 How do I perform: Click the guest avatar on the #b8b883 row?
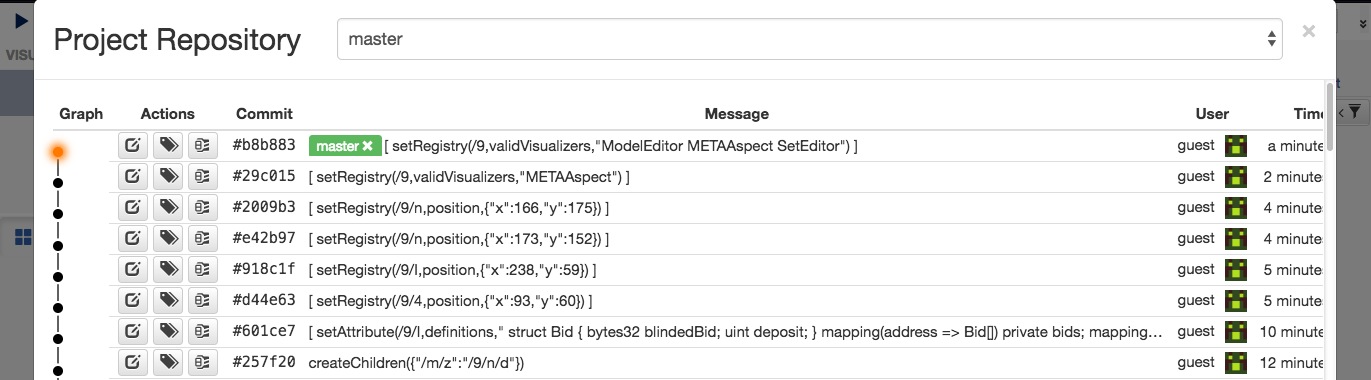pyautogui.click(x=1237, y=146)
